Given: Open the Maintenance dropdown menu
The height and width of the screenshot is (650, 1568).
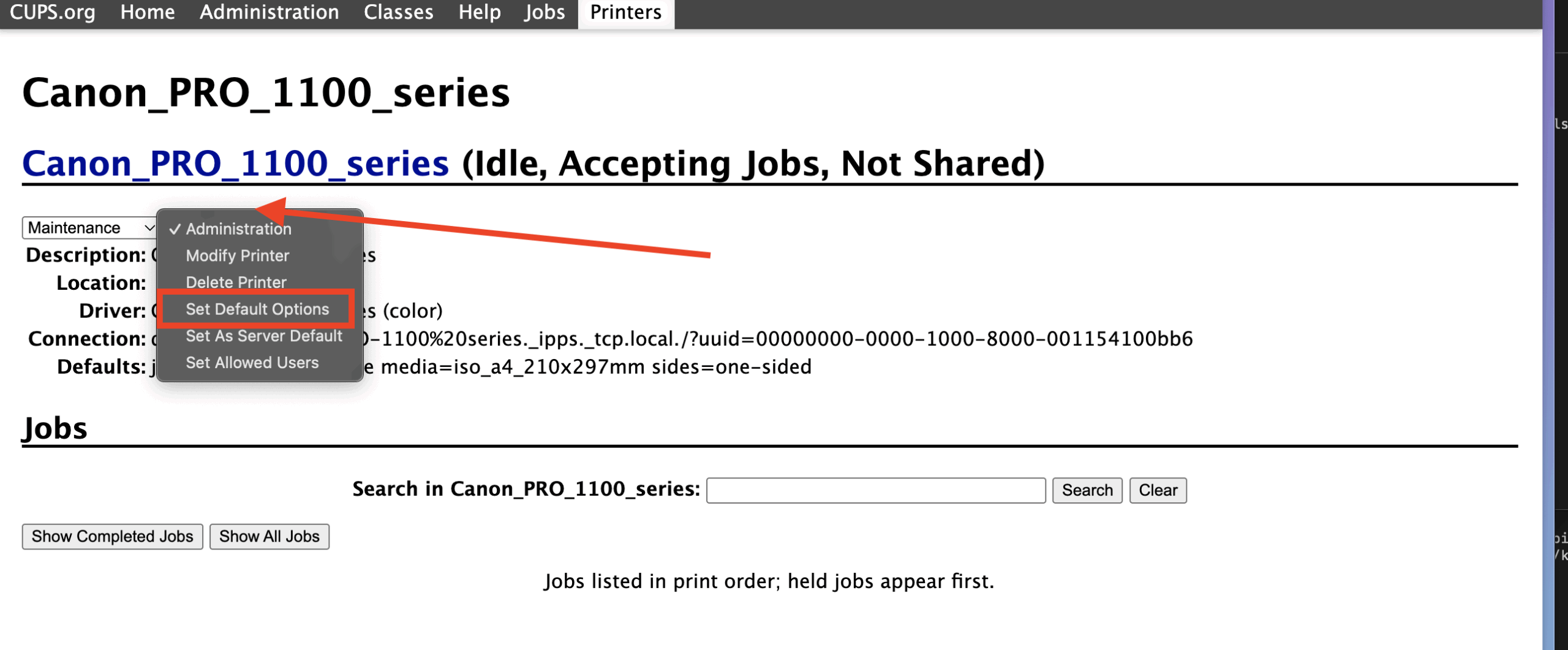Looking at the screenshot, I should (x=89, y=228).
